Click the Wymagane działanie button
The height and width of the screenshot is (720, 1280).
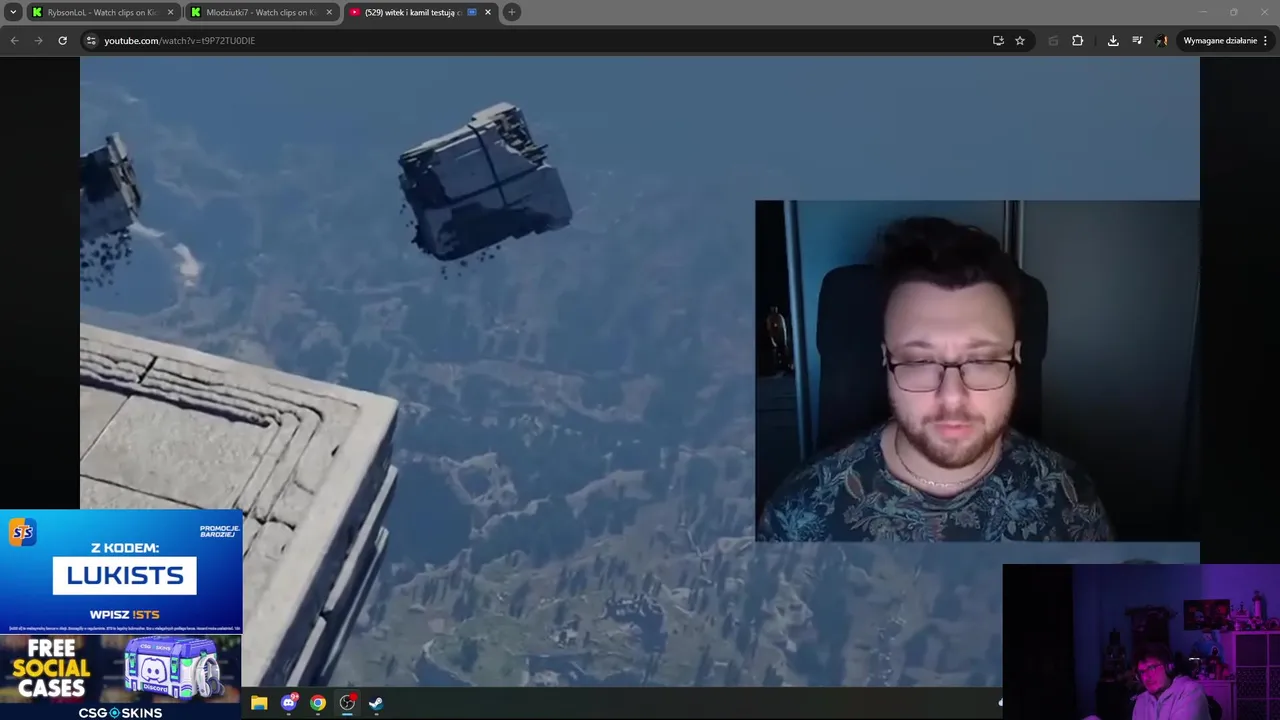click(1219, 40)
